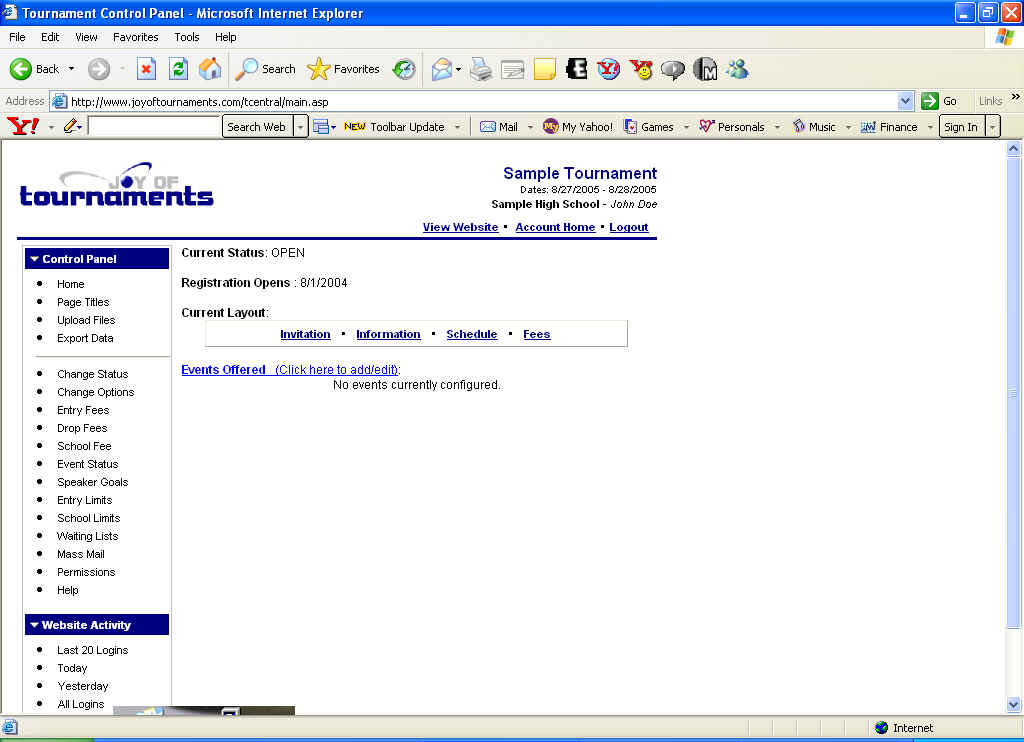
Task: Open the Mail envelope toolbar icon
Action: (441, 69)
